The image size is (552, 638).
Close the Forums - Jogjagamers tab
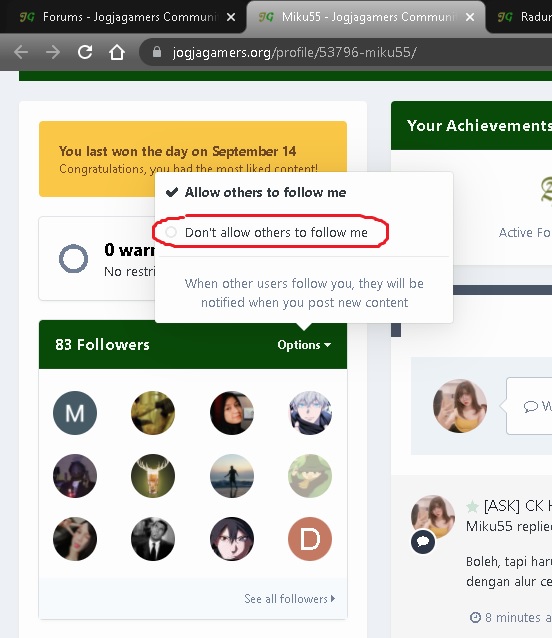click(x=231, y=17)
